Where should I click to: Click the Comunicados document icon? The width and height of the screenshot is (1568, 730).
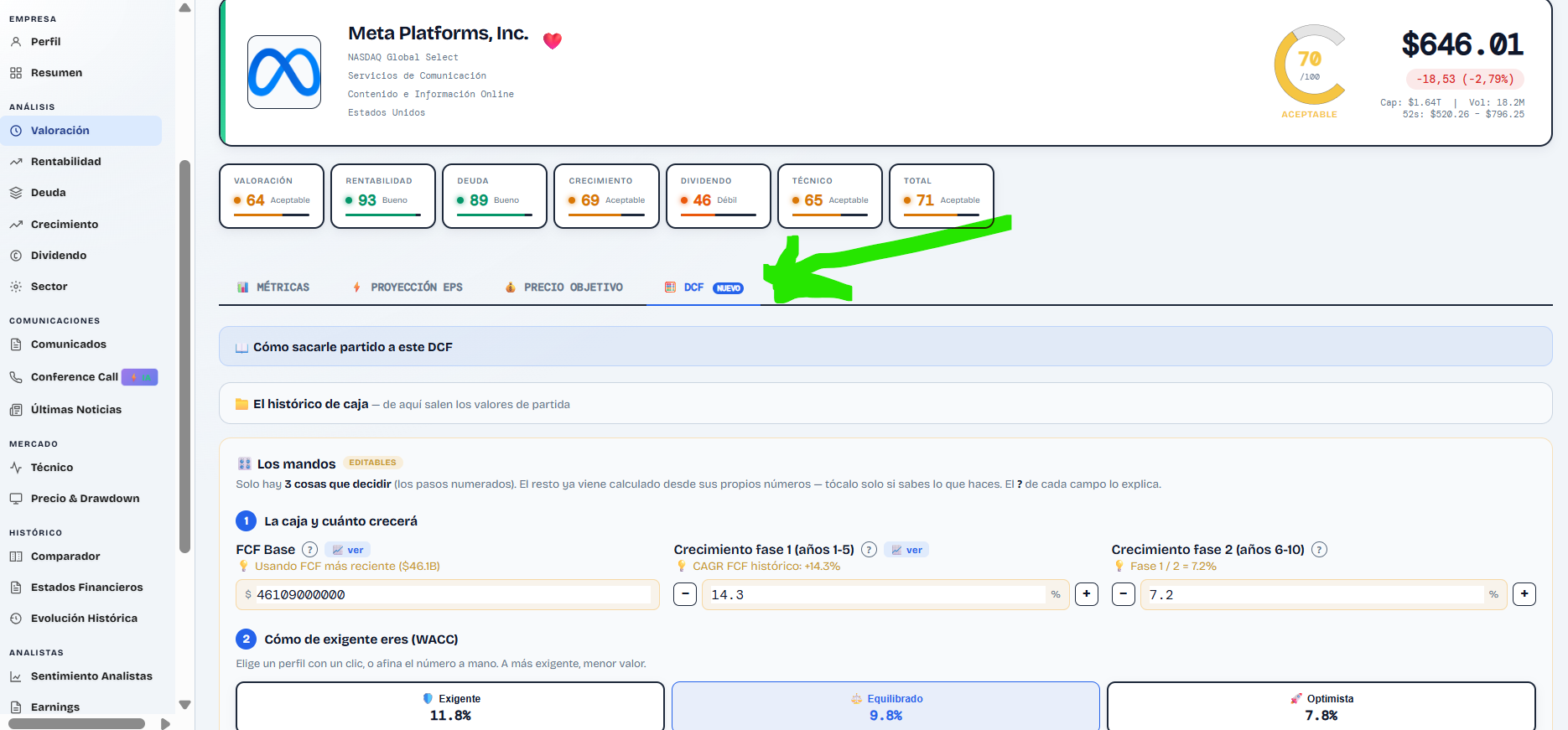tap(16, 344)
